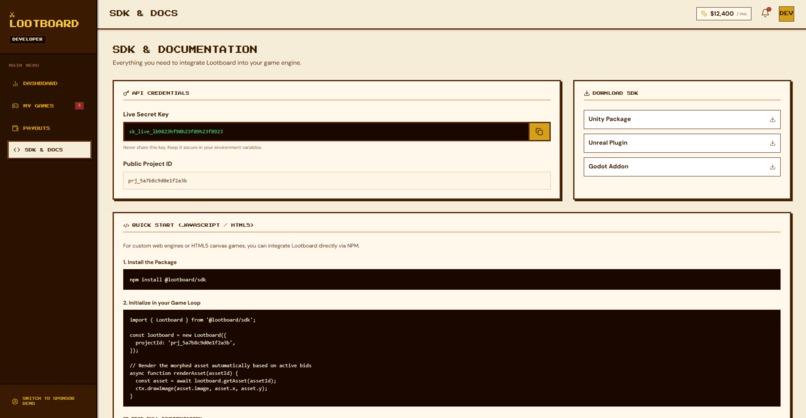Open the DEV user avatar
The image size is (806, 418).
pyautogui.click(x=786, y=13)
